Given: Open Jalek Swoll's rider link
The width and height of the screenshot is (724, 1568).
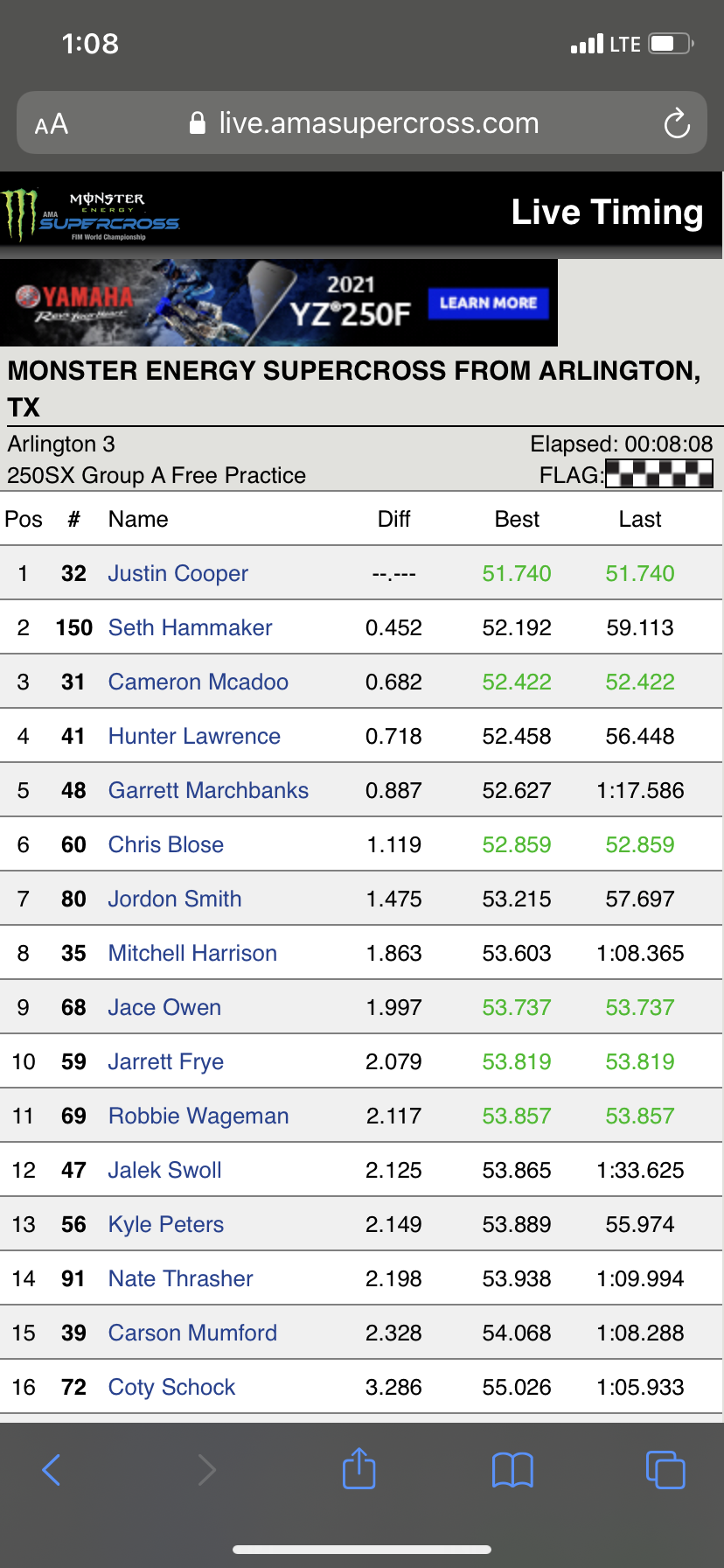Looking at the screenshot, I should [x=164, y=1170].
